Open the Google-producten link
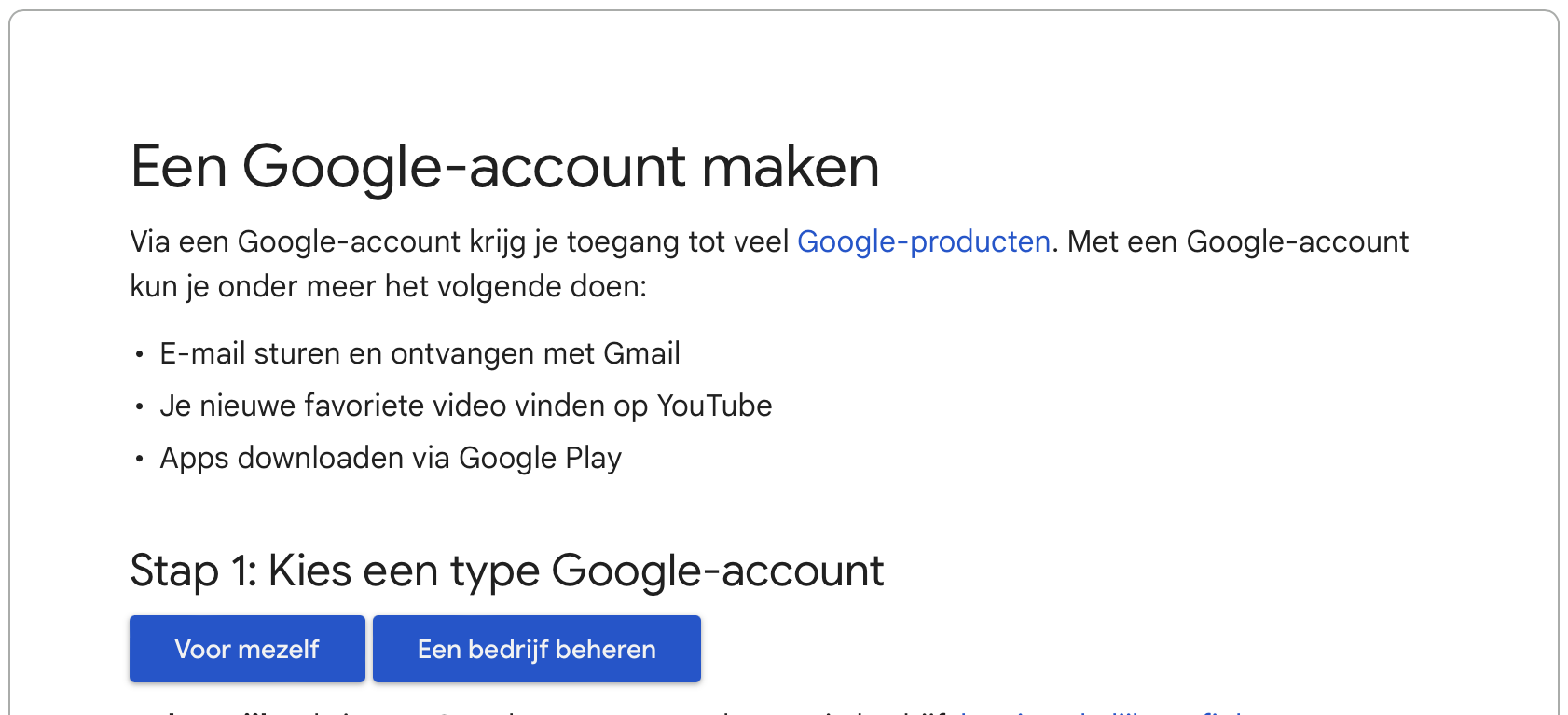 [923, 241]
